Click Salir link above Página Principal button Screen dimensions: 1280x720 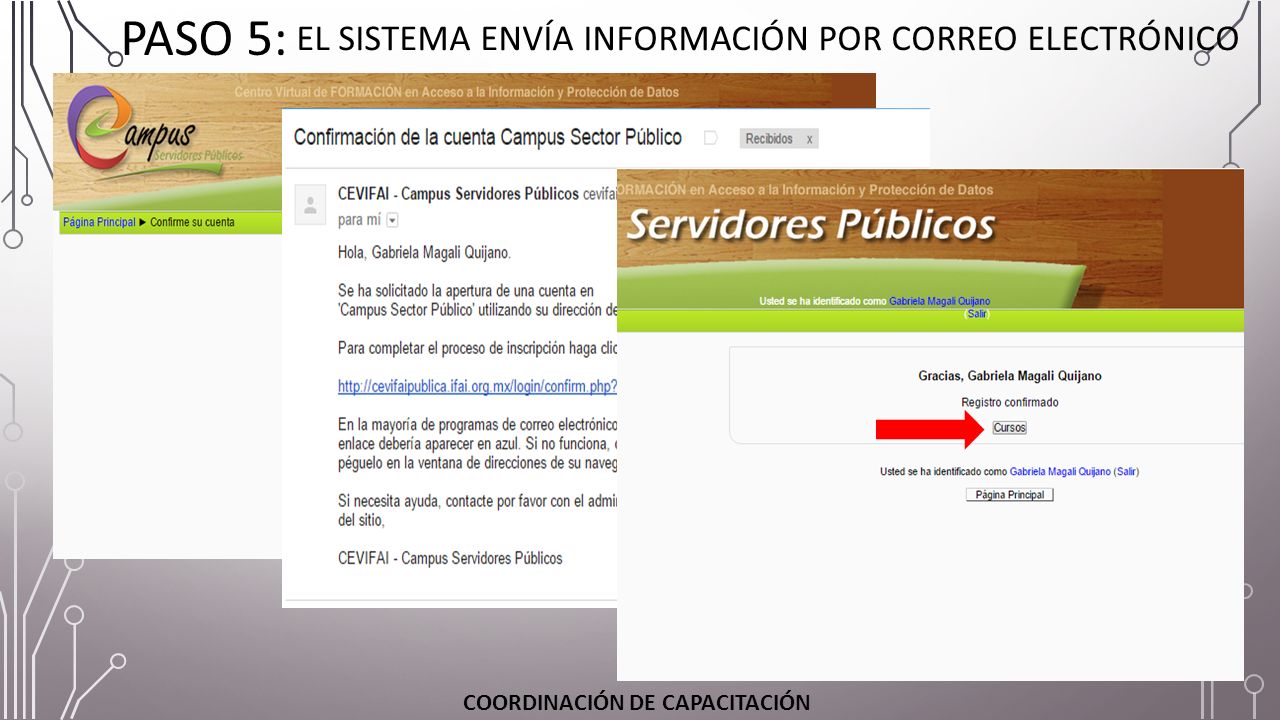point(1126,471)
